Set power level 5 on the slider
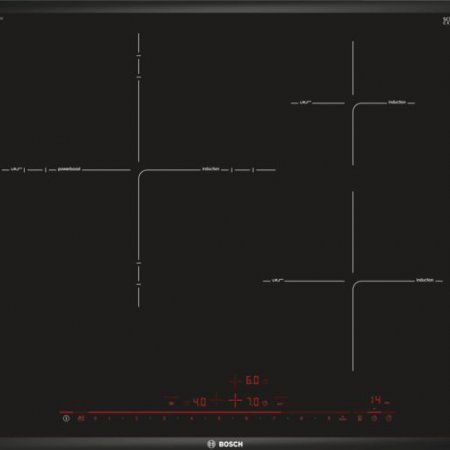This screenshot has width=450, height=450. coord(219,418)
